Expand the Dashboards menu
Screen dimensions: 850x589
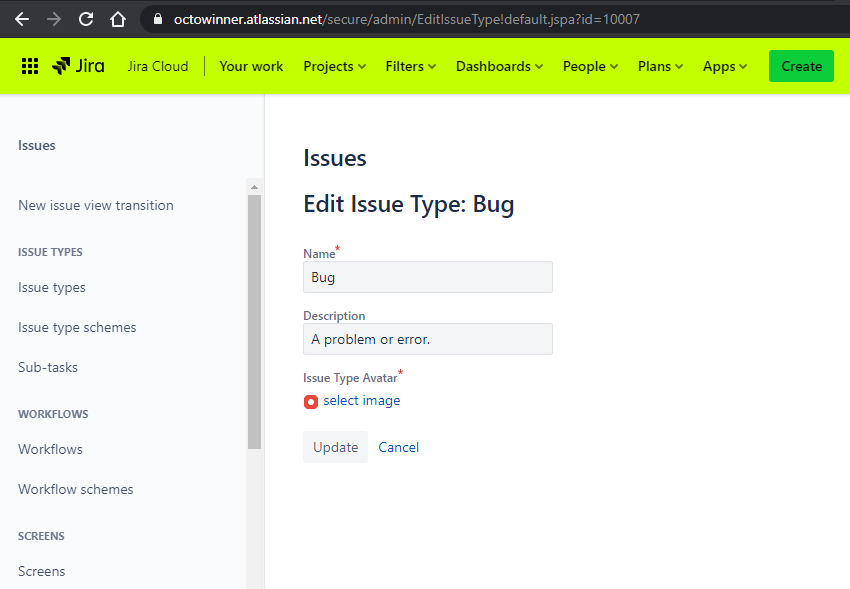click(499, 66)
